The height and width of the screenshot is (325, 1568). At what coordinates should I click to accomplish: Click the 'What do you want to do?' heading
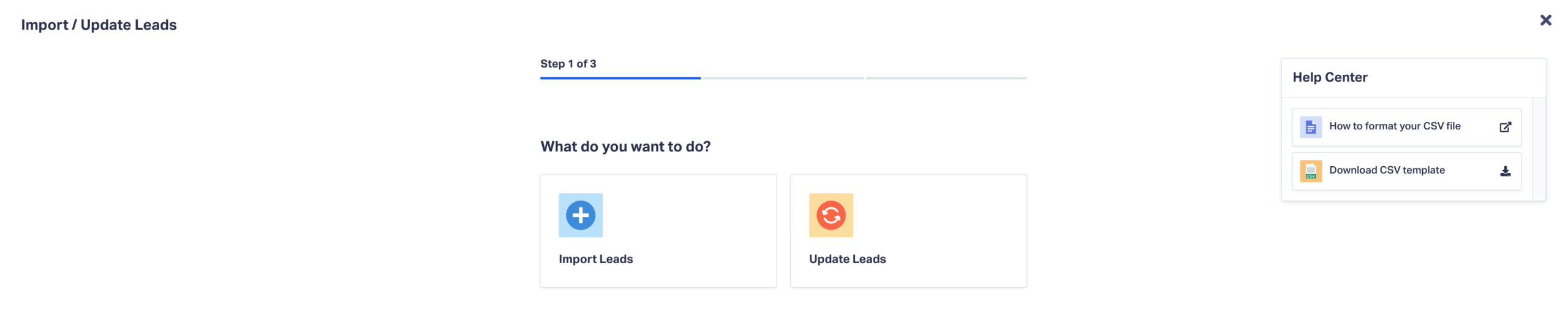pos(625,147)
